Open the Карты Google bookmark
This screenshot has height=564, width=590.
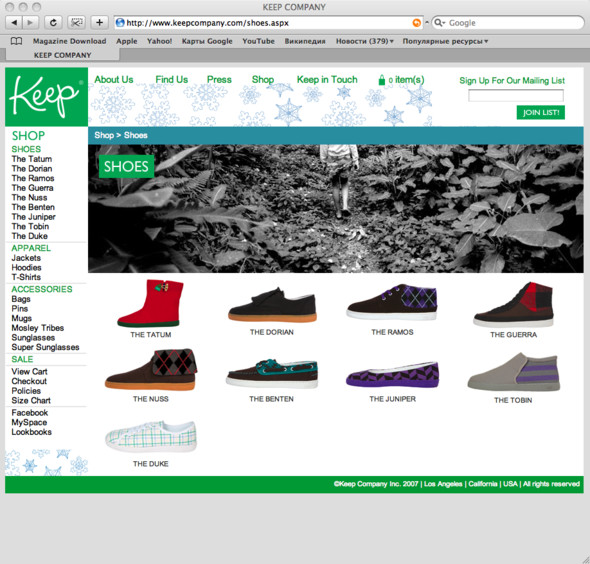[x=207, y=41]
